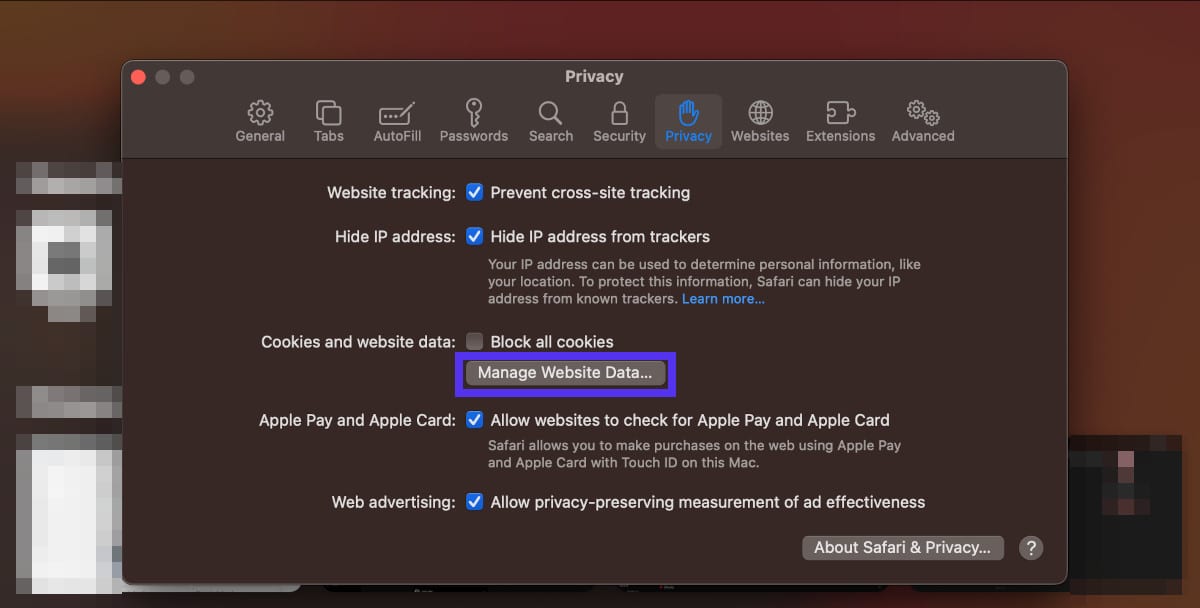Open the General settings gear icon
Screen dimensions: 1200x608
pyautogui.click(x=260, y=113)
